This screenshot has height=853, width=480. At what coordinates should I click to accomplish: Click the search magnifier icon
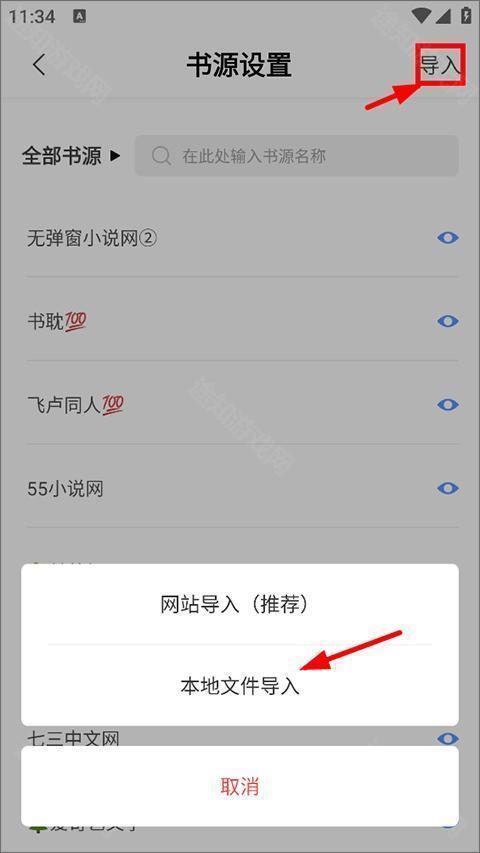[x=161, y=156]
